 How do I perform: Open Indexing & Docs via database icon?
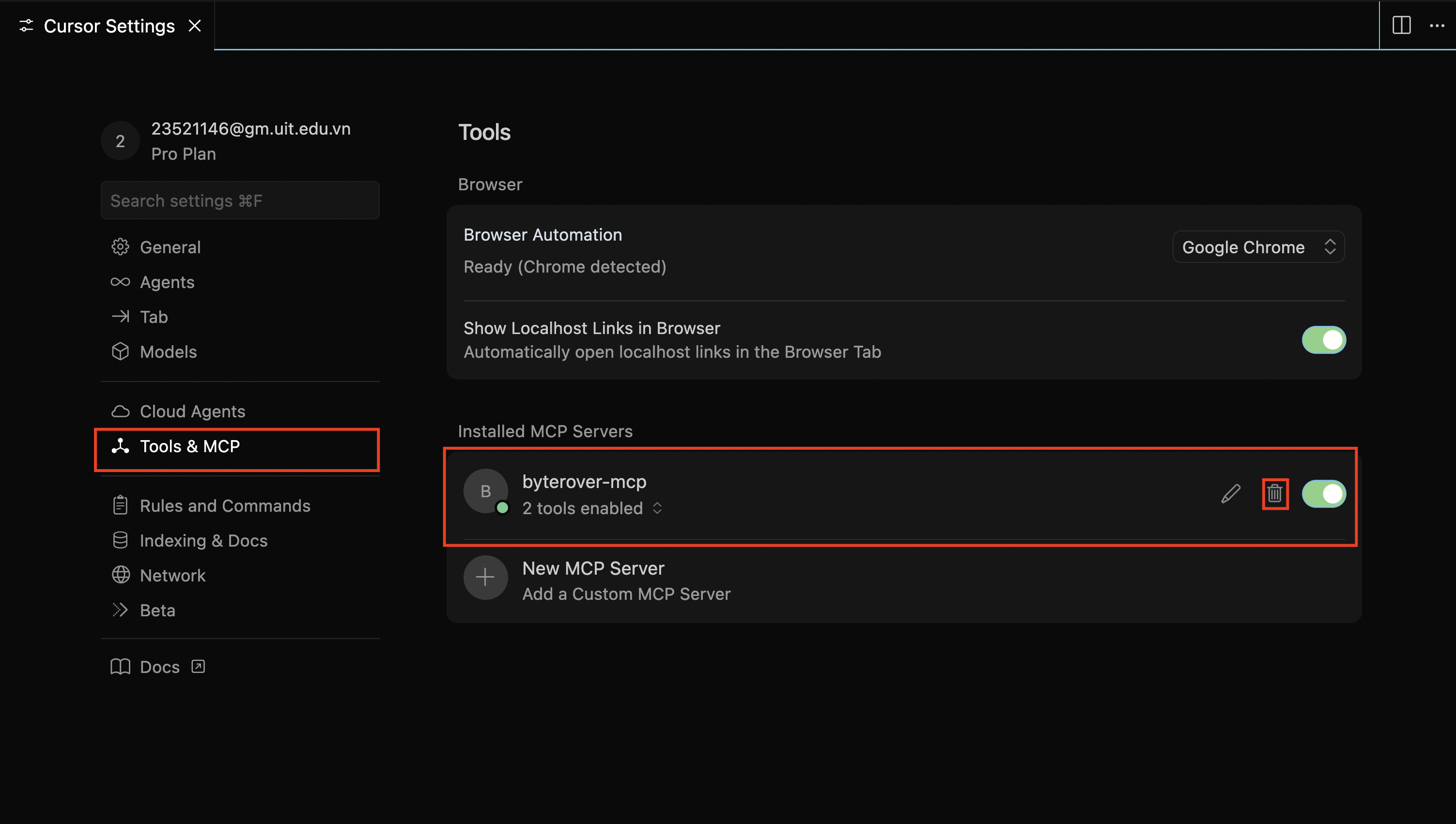click(121, 539)
